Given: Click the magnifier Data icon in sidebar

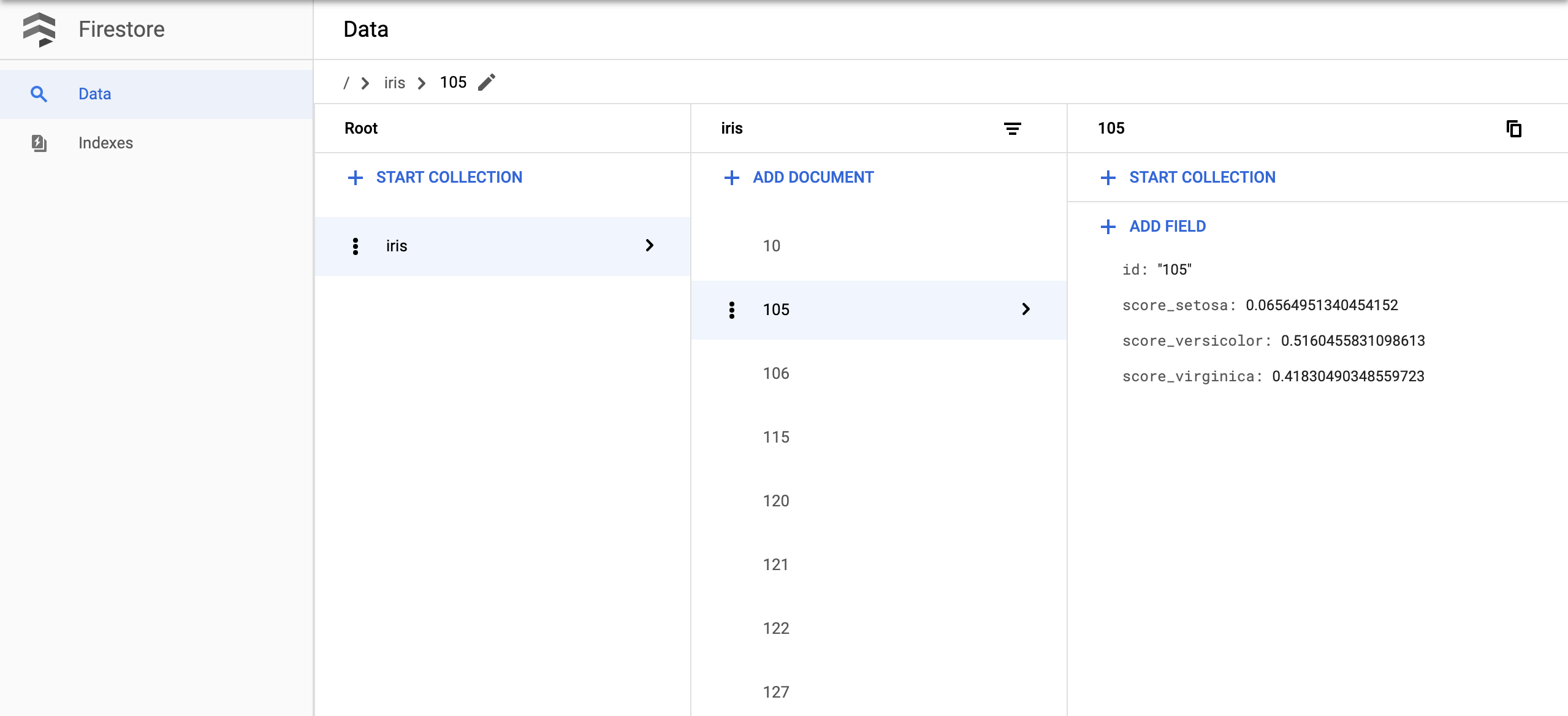Looking at the screenshot, I should coord(39,94).
